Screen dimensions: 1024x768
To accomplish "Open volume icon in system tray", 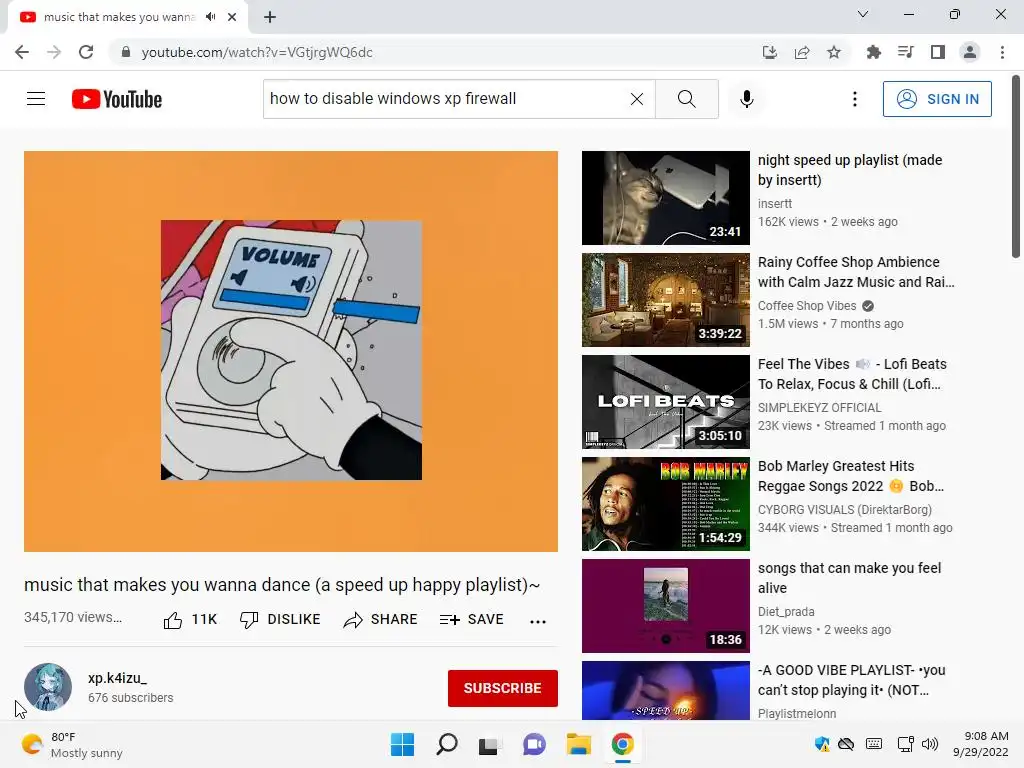I will click(x=929, y=744).
